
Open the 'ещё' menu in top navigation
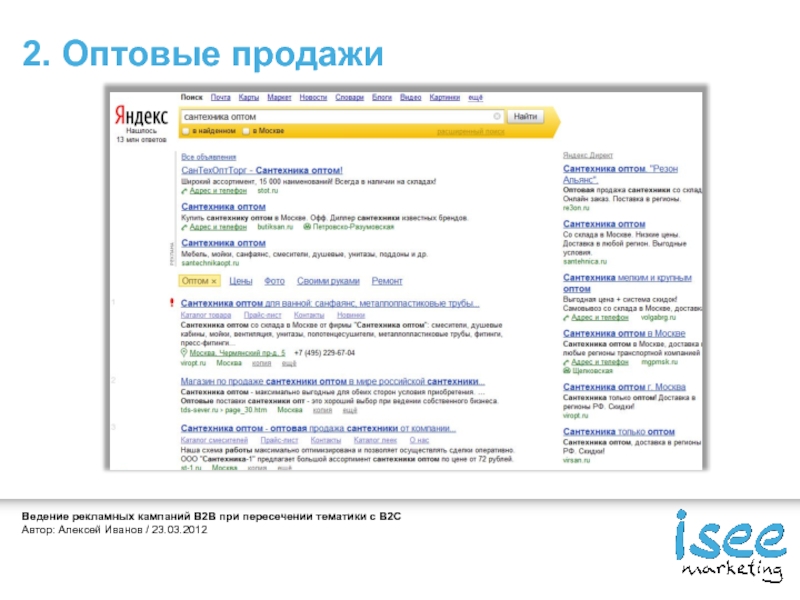(x=476, y=97)
